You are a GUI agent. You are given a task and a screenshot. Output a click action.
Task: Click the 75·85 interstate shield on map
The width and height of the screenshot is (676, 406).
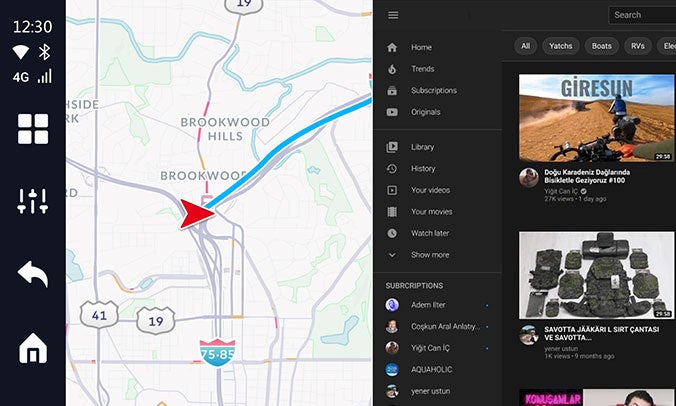217,353
